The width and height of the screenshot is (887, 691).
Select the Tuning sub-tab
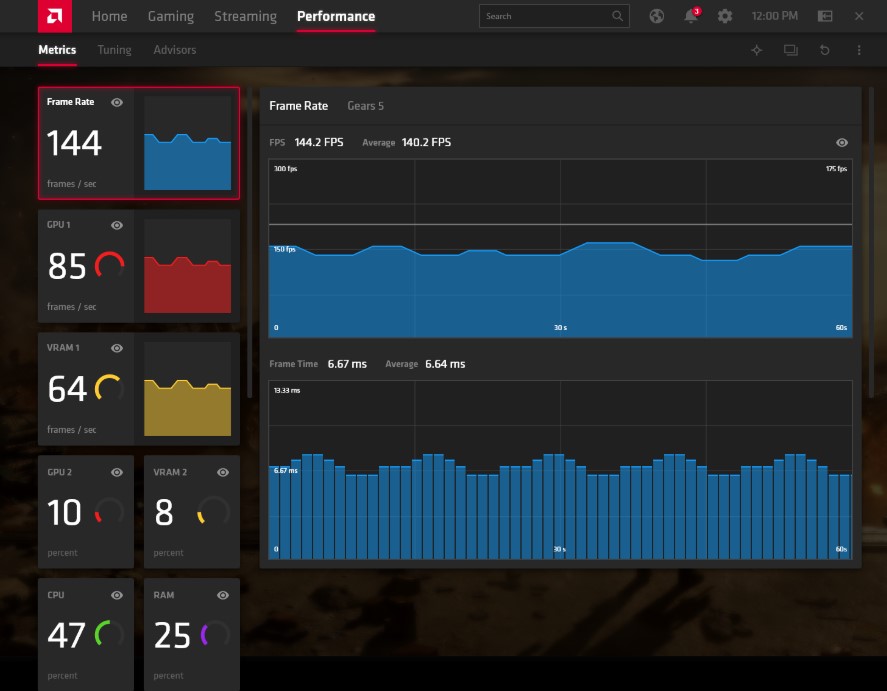[x=114, y=50]
